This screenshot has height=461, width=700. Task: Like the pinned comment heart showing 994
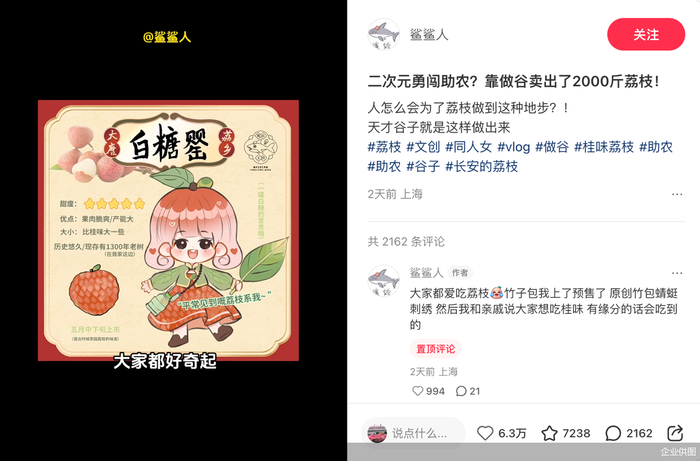(x=417, y=391)
